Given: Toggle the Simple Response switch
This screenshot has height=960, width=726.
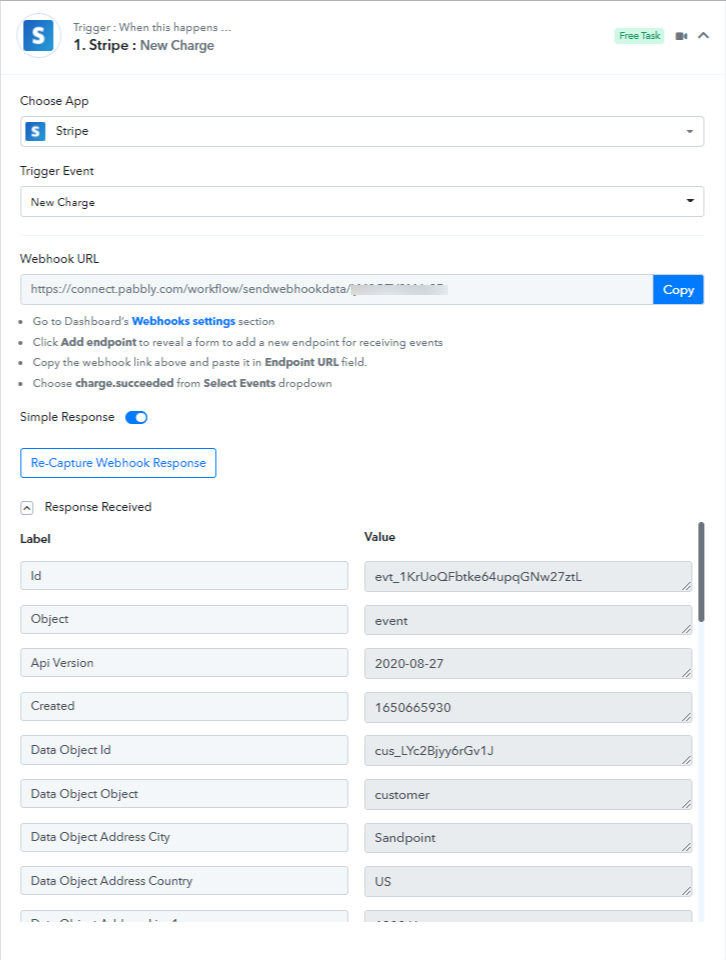Looking at the screenshot, I should point(137,418).
